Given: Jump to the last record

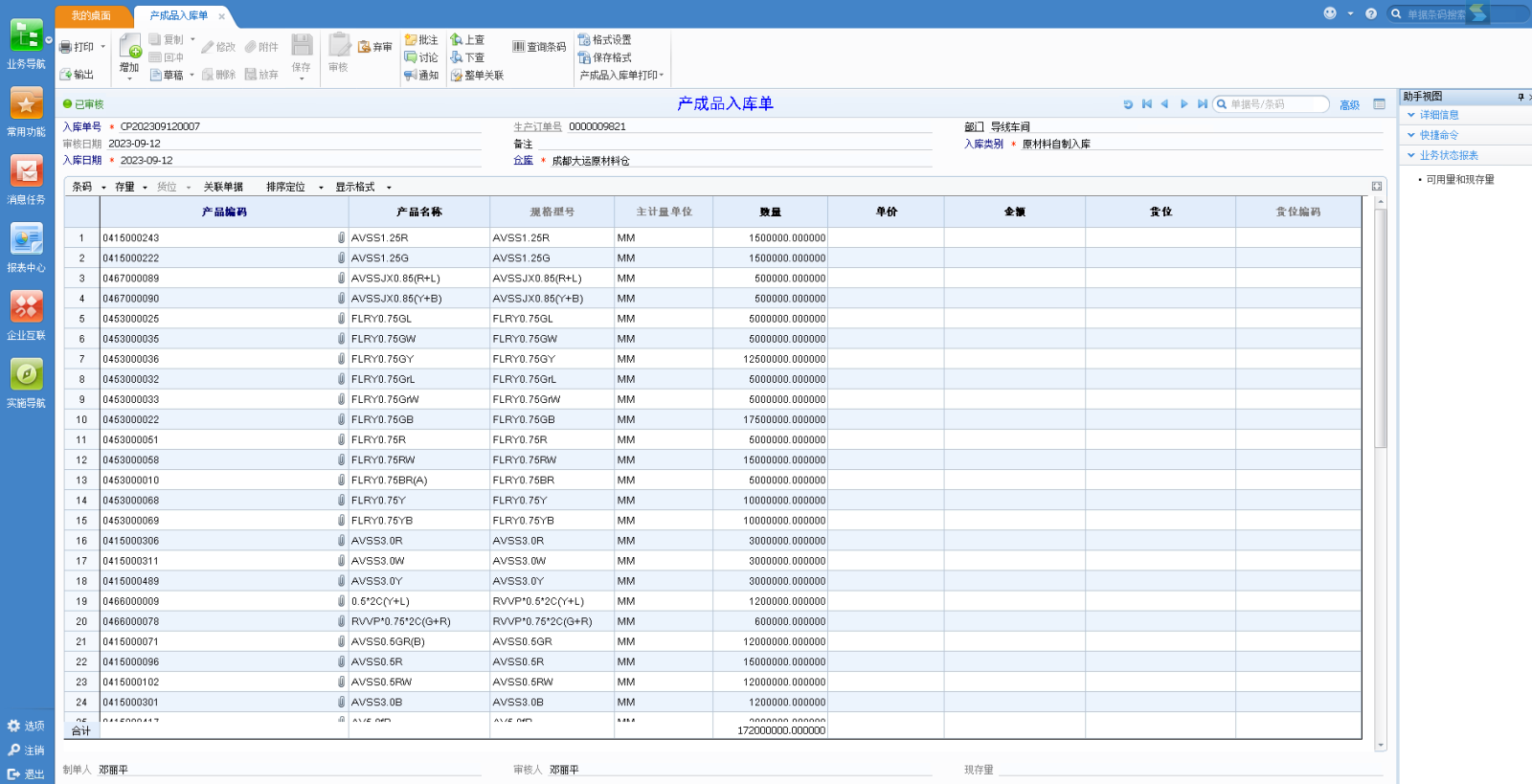Looking at the screenshot, I should point(1202,104).
